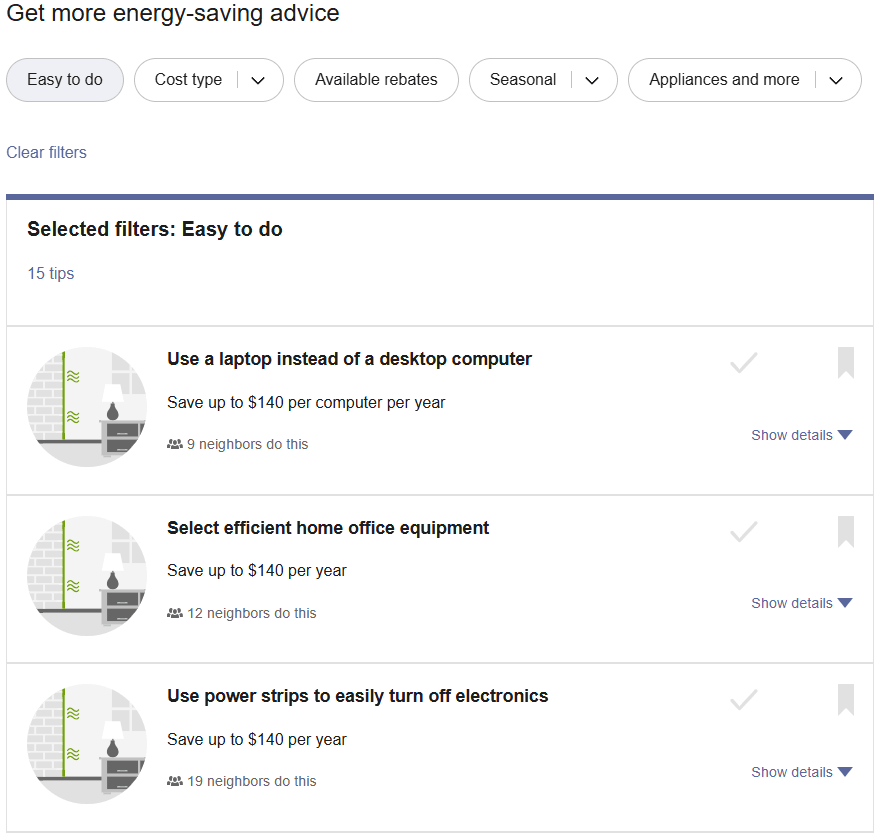Bookmark the efficient home office equipment tip
The height and width of the screenshot is (833, 878).
coord(845,531)
